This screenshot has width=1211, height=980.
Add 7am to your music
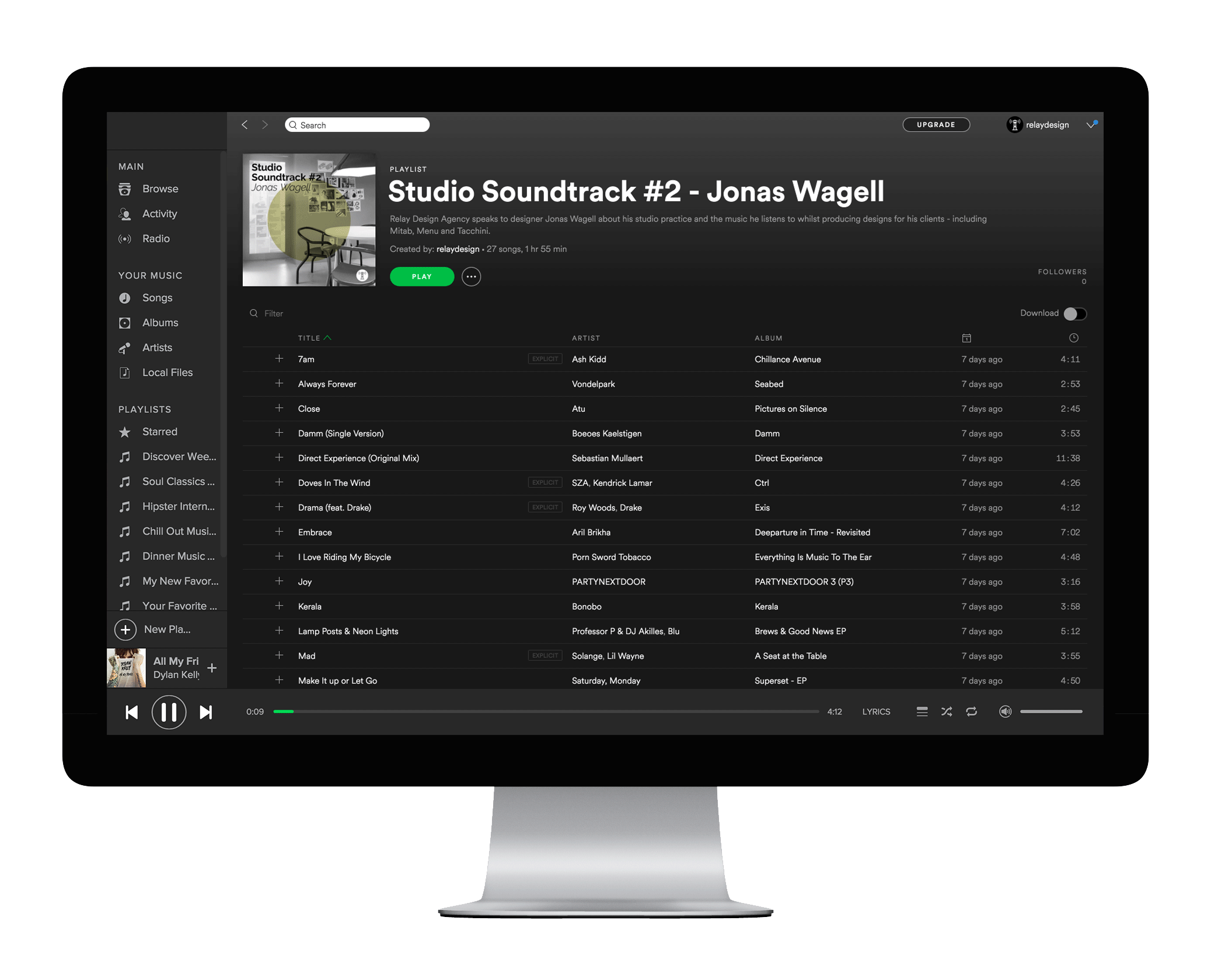[279, 359]
